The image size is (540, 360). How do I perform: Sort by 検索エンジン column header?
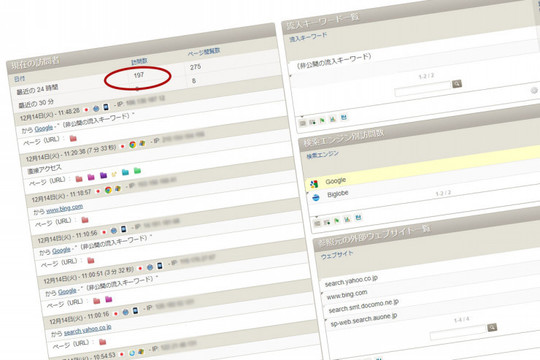[x=322, y=155]
